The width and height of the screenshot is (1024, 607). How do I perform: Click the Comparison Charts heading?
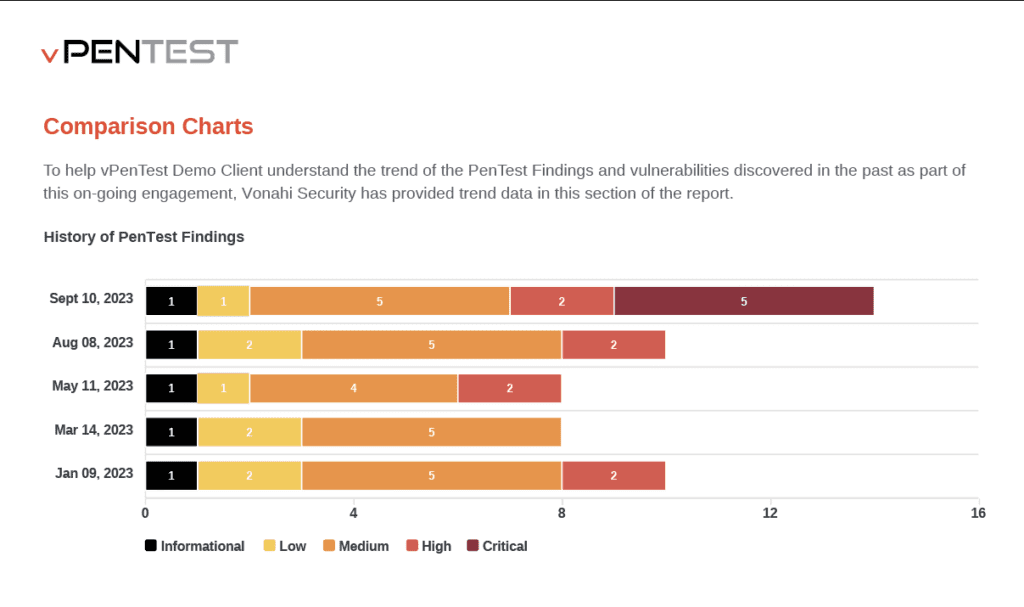pos(148,127)
